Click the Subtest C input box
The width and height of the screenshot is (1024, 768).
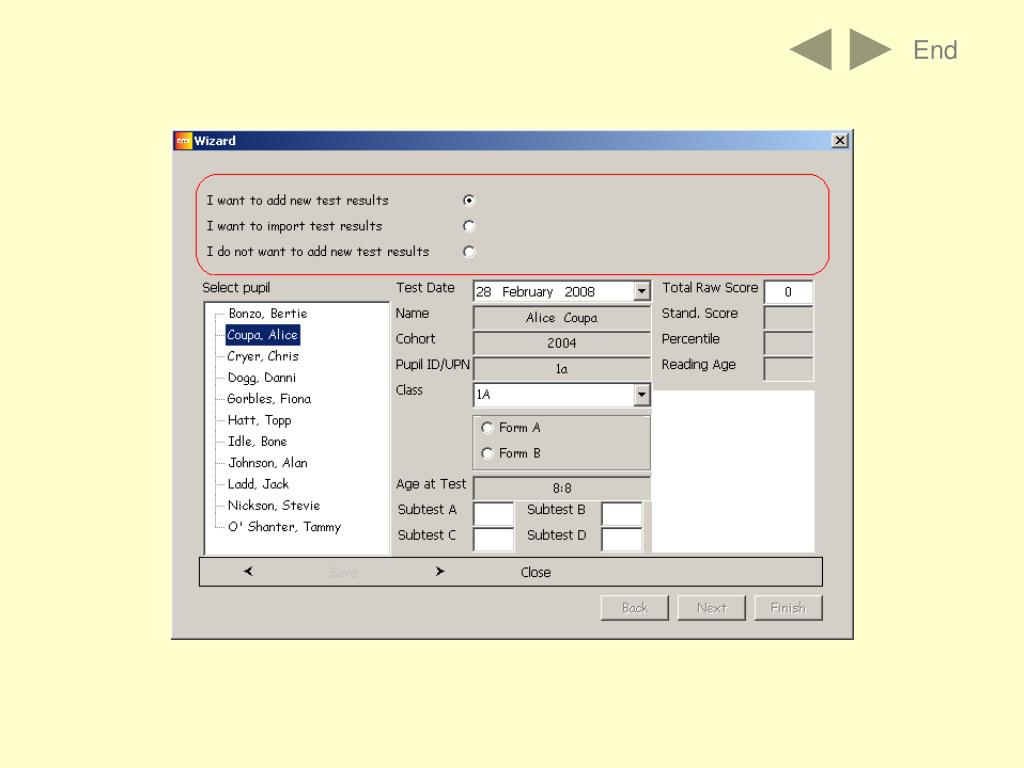coord(493,539)
